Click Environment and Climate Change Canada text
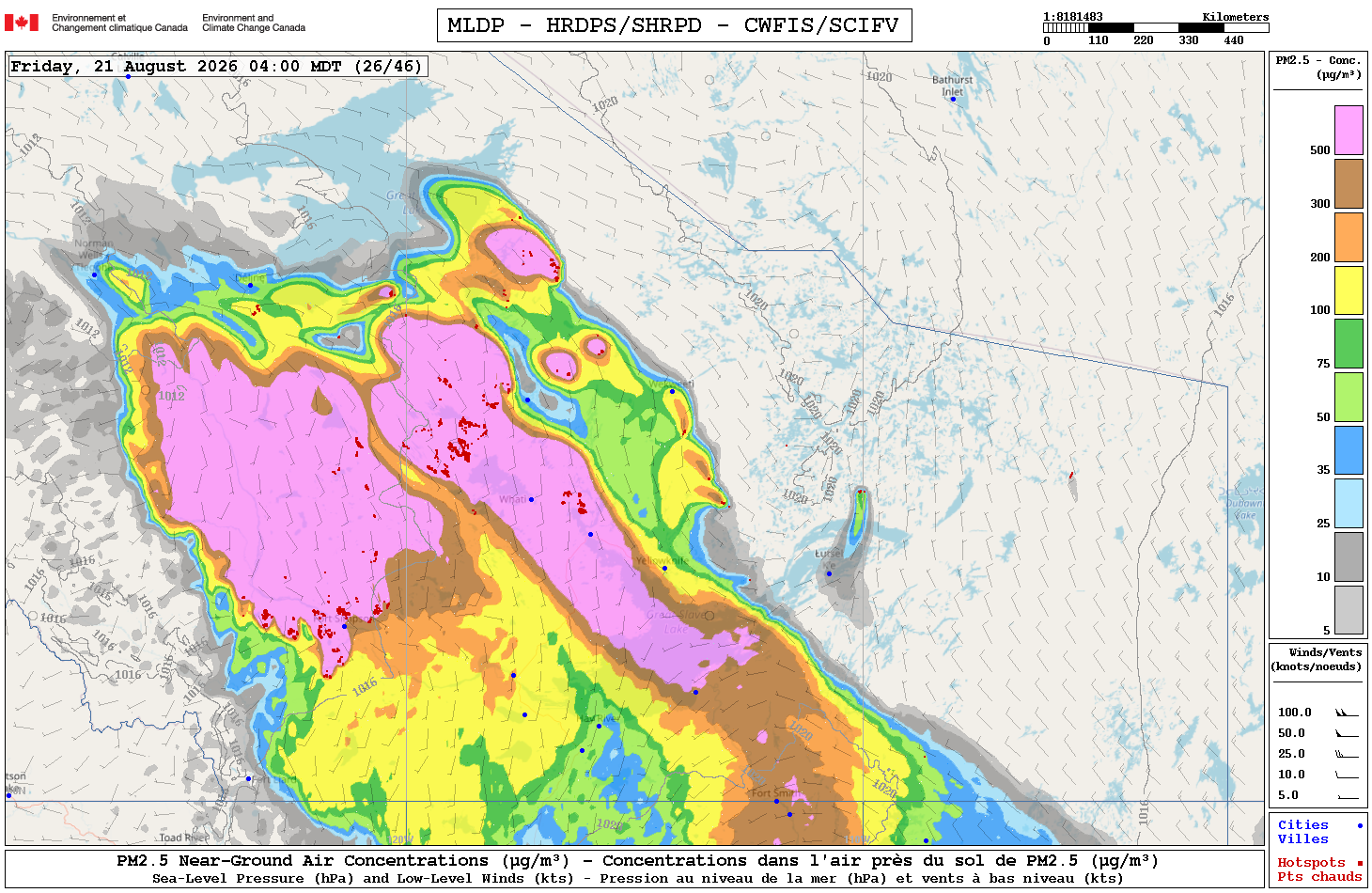The image size is (1372, 893). point(254,23)
